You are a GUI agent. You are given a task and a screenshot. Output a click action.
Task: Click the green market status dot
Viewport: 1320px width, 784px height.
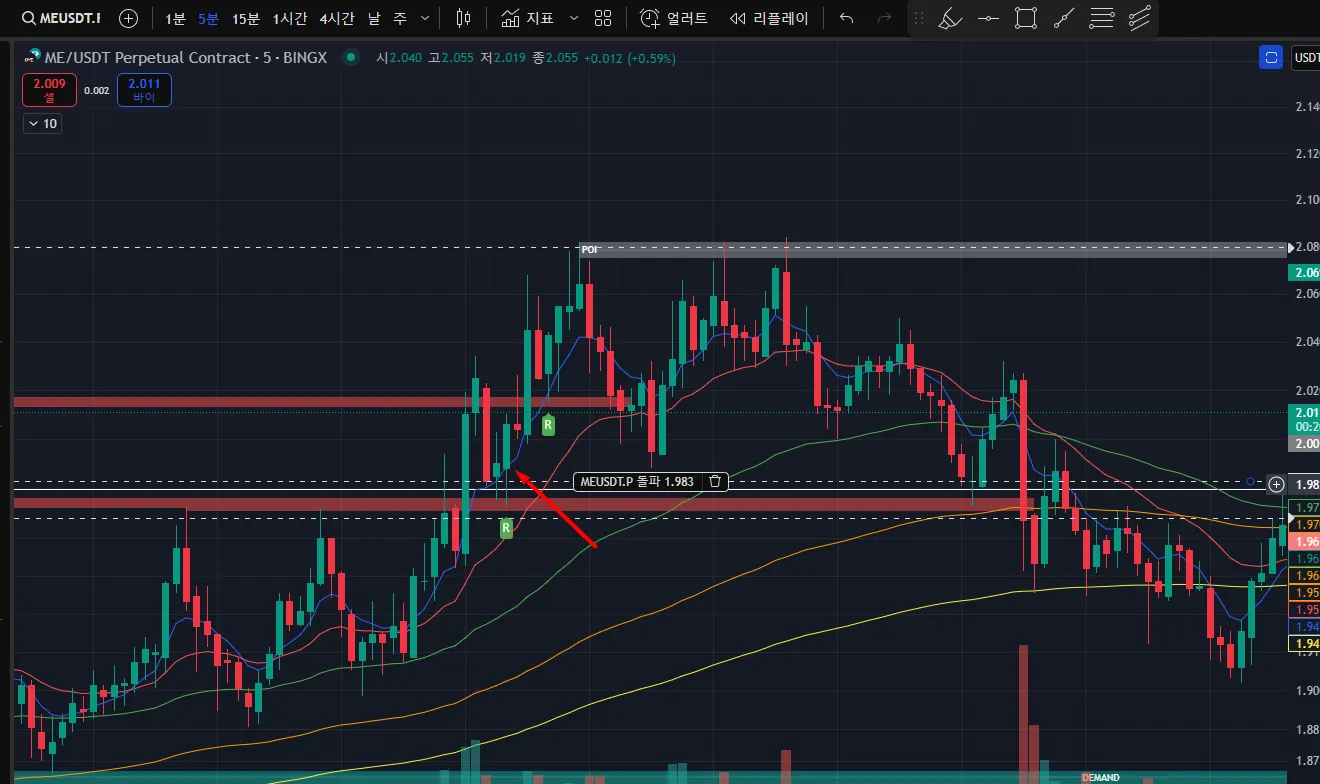(350, 58)
